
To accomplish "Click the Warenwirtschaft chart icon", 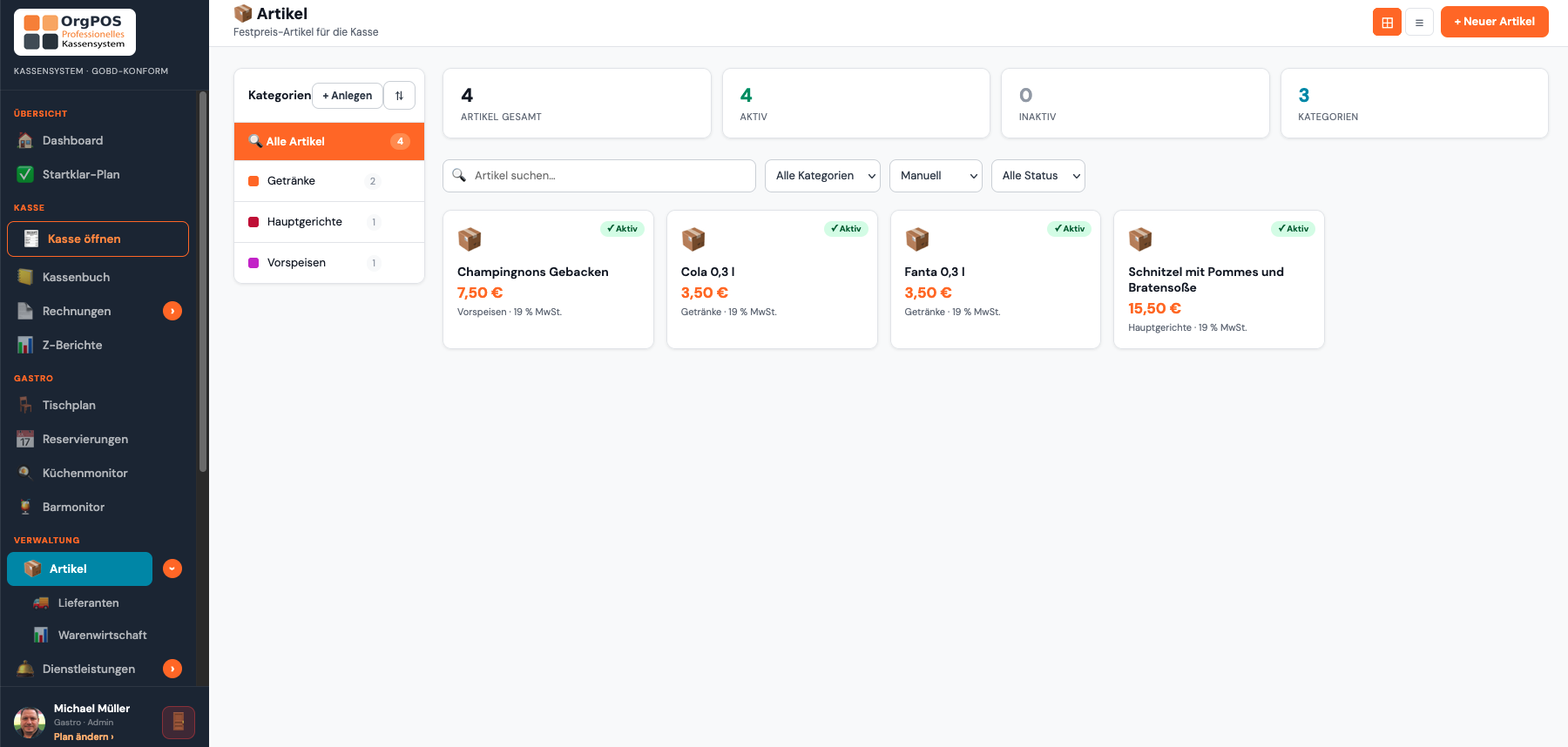I will click(x=41, y=635).
